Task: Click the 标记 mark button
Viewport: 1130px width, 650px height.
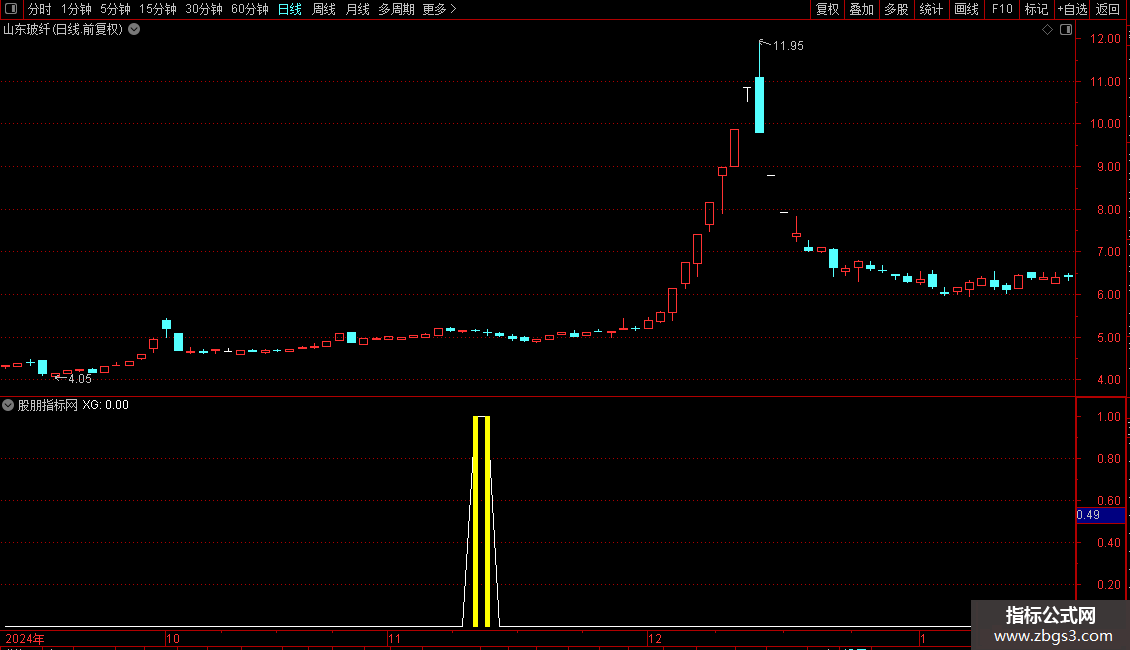Action: [x=1036, y=9]
